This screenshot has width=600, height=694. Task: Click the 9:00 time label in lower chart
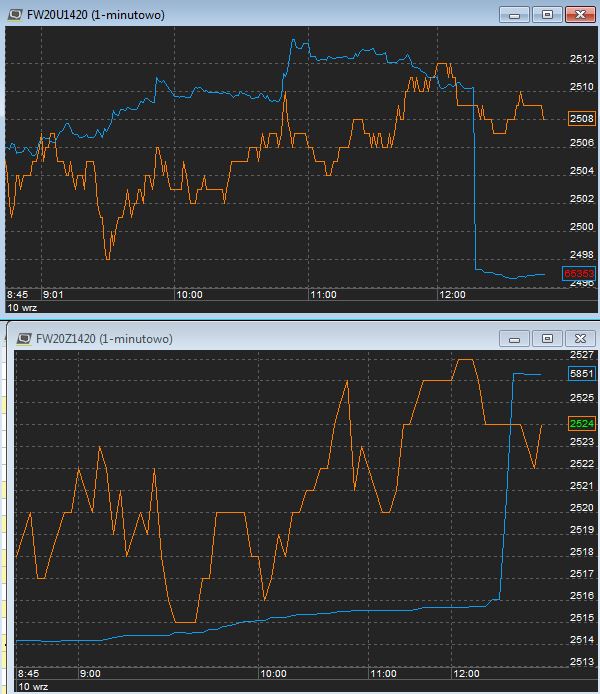[x=90, y=674]
